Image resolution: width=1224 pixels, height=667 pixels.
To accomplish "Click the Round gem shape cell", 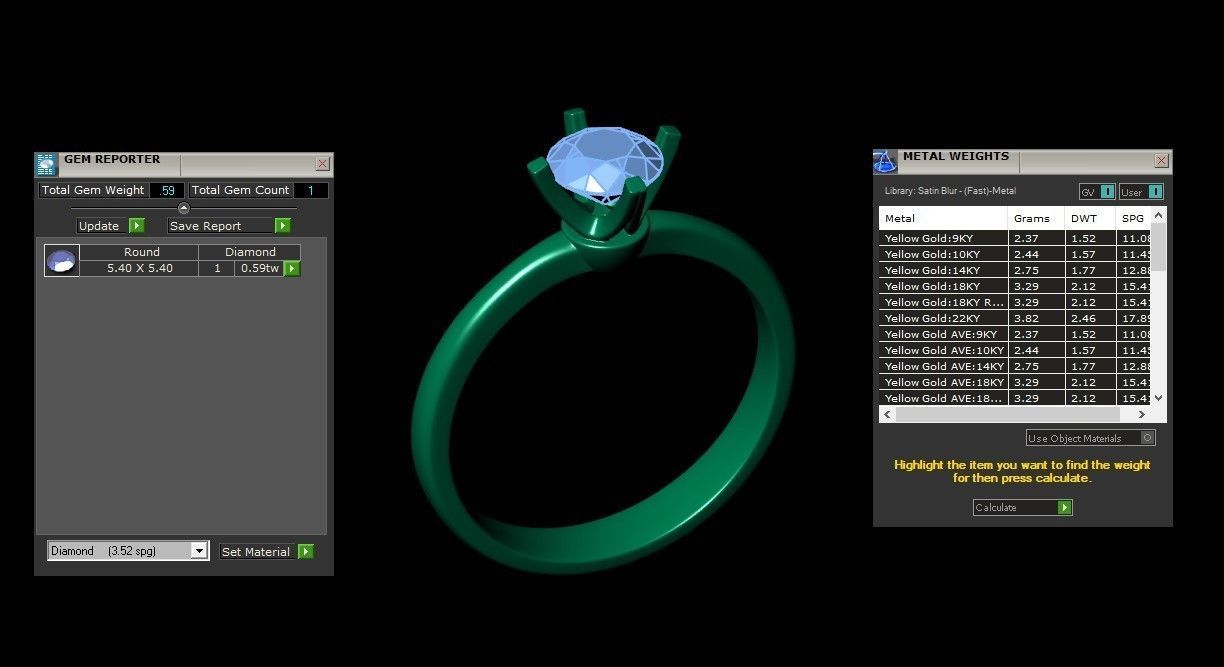I will click(x=140, y=252).
